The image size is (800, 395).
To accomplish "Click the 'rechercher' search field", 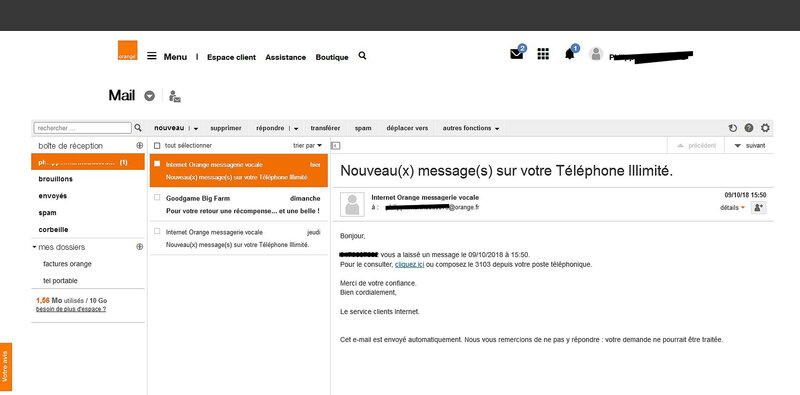I will (83, 128).
